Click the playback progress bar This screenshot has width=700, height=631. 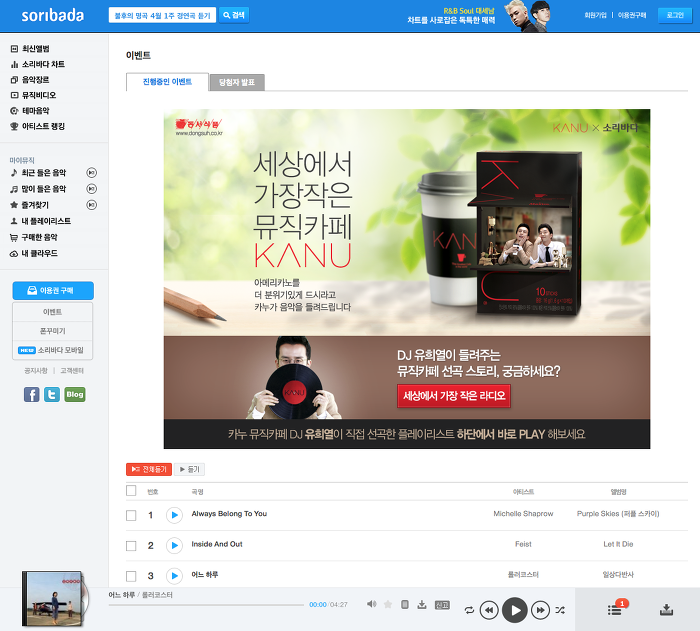point(206,605)
